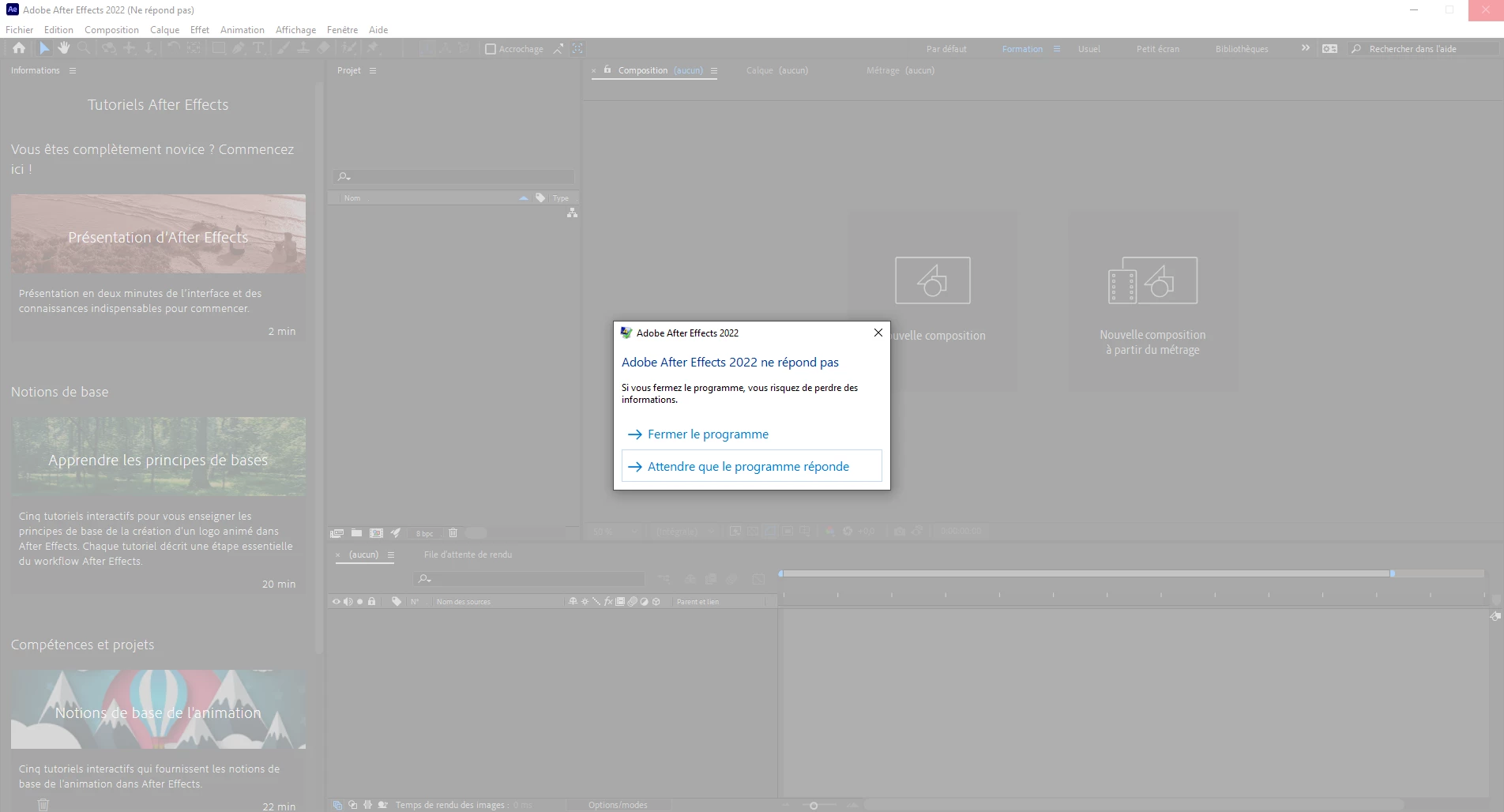Select the Text tool
This screenshot has height=812, width=1504.
click(258, 48)
